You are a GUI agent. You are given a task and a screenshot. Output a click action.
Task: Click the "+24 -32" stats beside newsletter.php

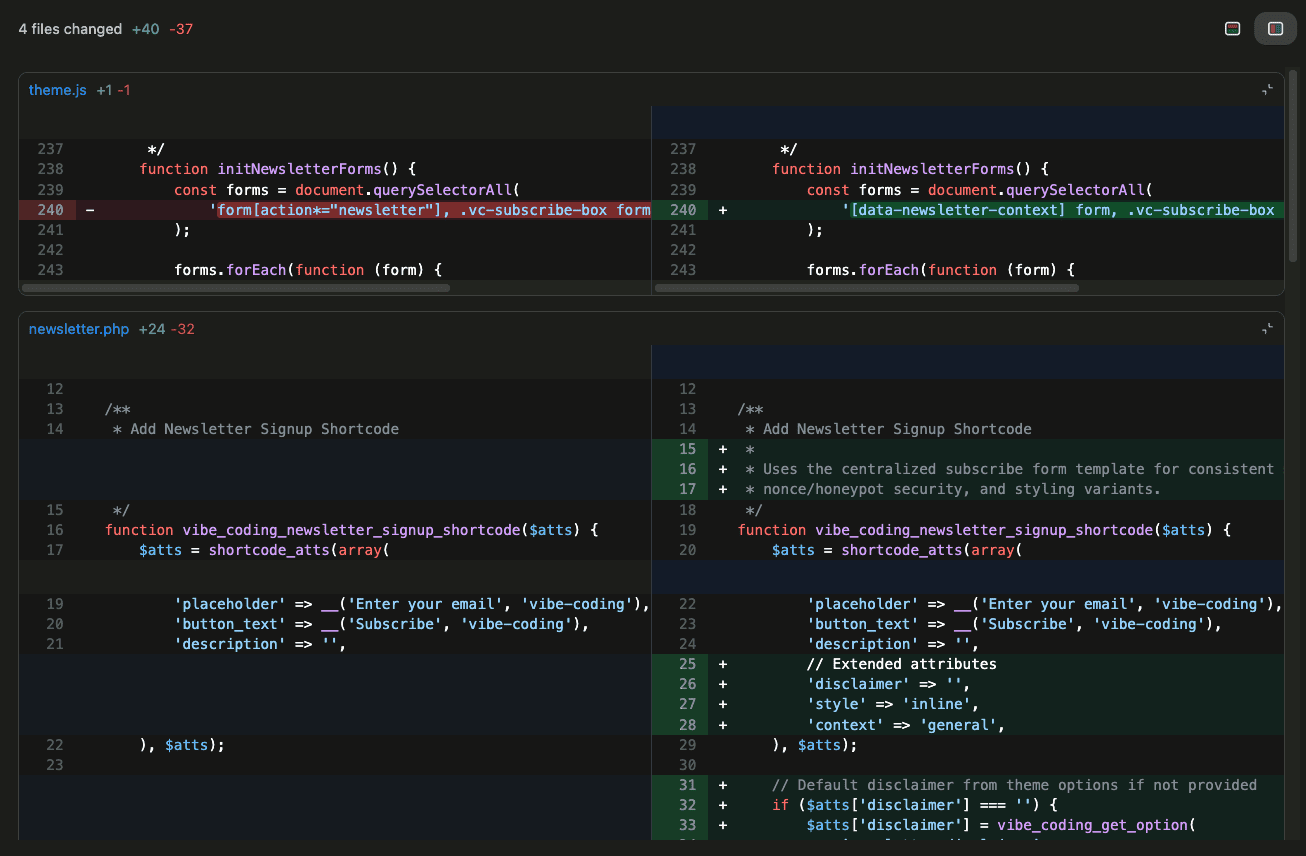[164, 328]
